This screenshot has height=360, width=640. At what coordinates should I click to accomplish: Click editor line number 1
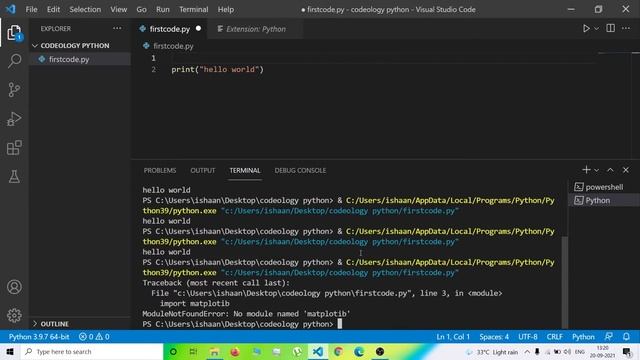(x=153, y=58)
